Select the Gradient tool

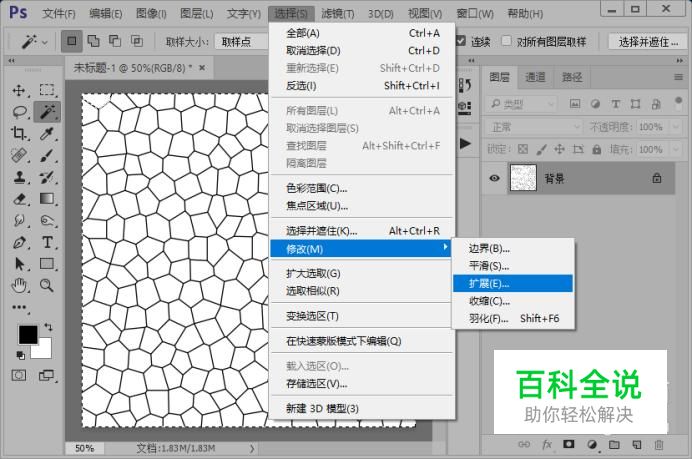[x=46, y=199]
